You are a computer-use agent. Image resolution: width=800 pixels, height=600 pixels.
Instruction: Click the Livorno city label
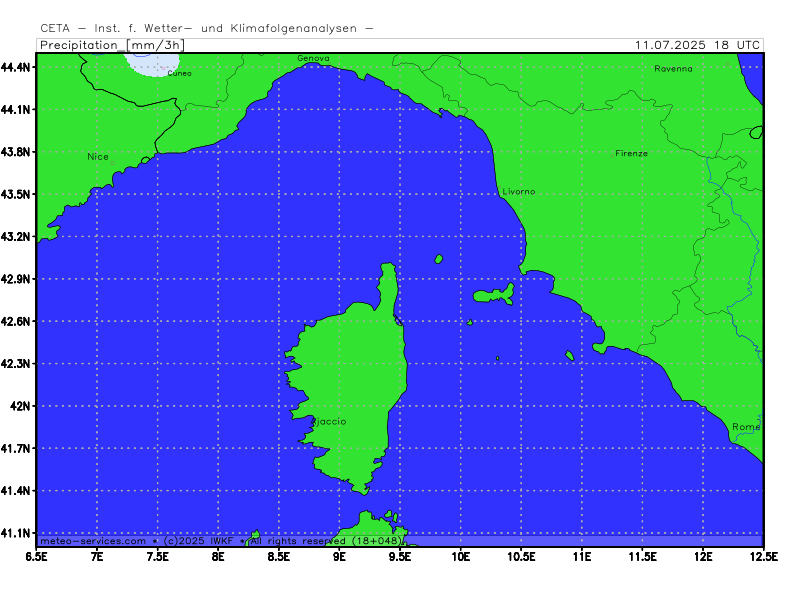(519, 192)
